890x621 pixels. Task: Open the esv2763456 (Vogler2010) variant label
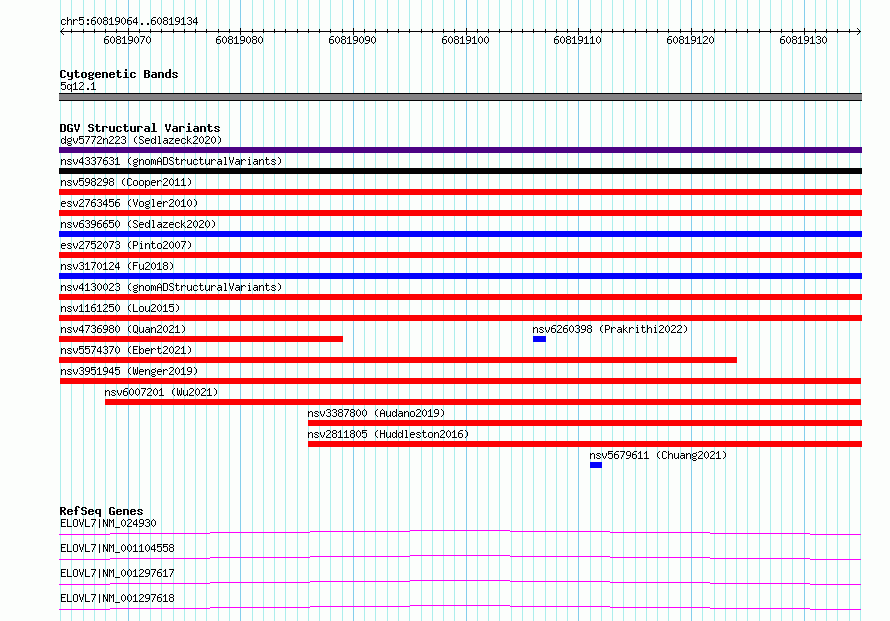(x=129, y=203)
